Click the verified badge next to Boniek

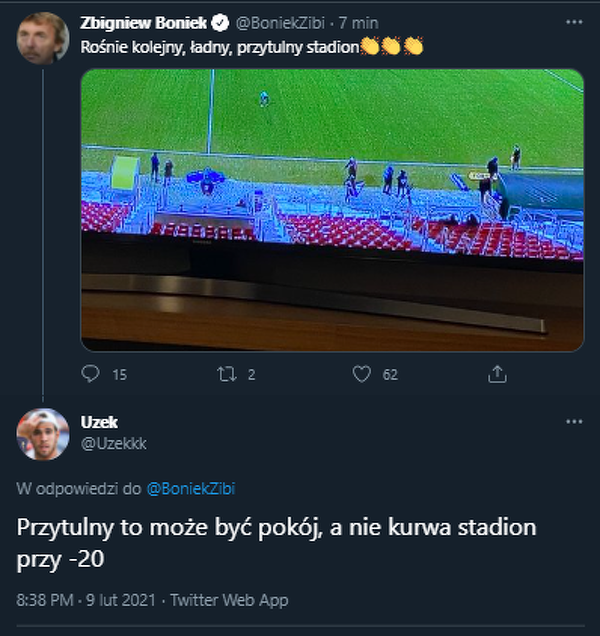225,22
